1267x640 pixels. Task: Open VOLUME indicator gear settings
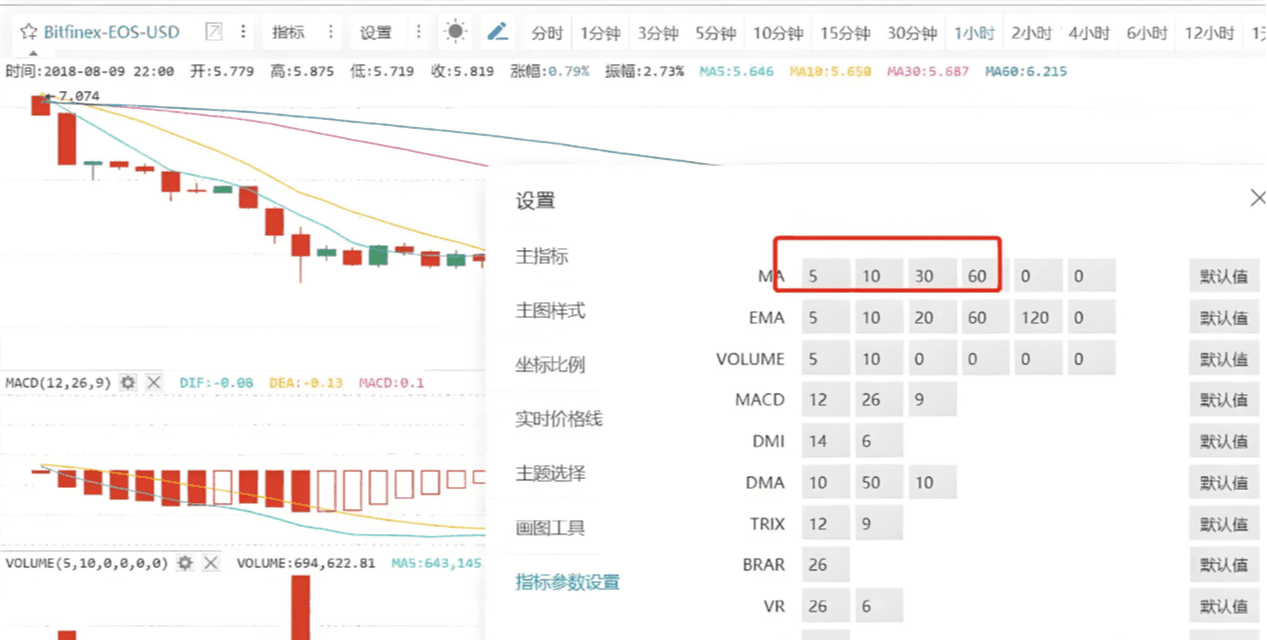tap(185, 563)
